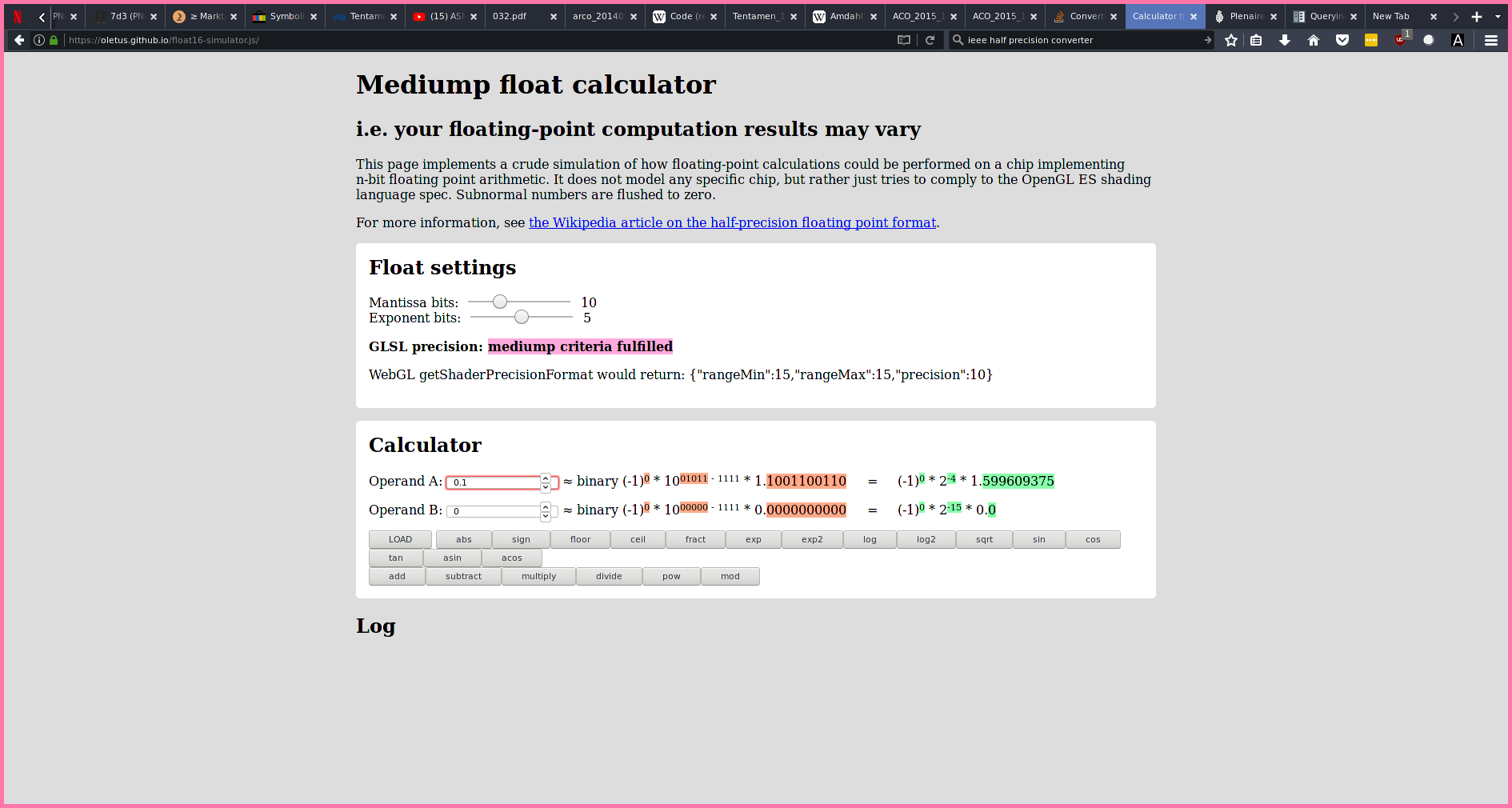This screenshot has width=1512, height=808.
Task: Open the Wikipedia half-precision article link
Action: tap(732, 222)
